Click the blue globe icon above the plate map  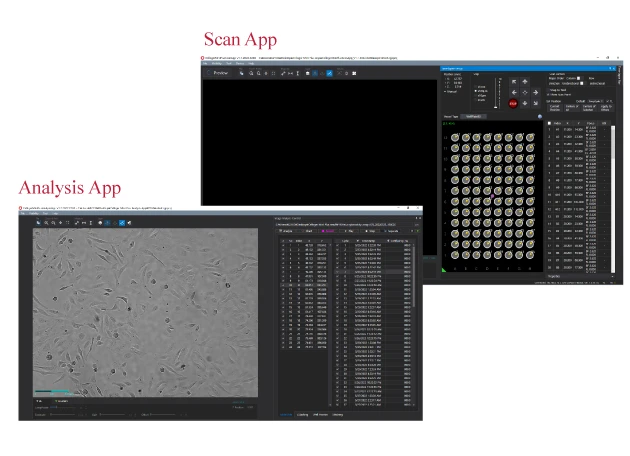[x=540, y=117]
